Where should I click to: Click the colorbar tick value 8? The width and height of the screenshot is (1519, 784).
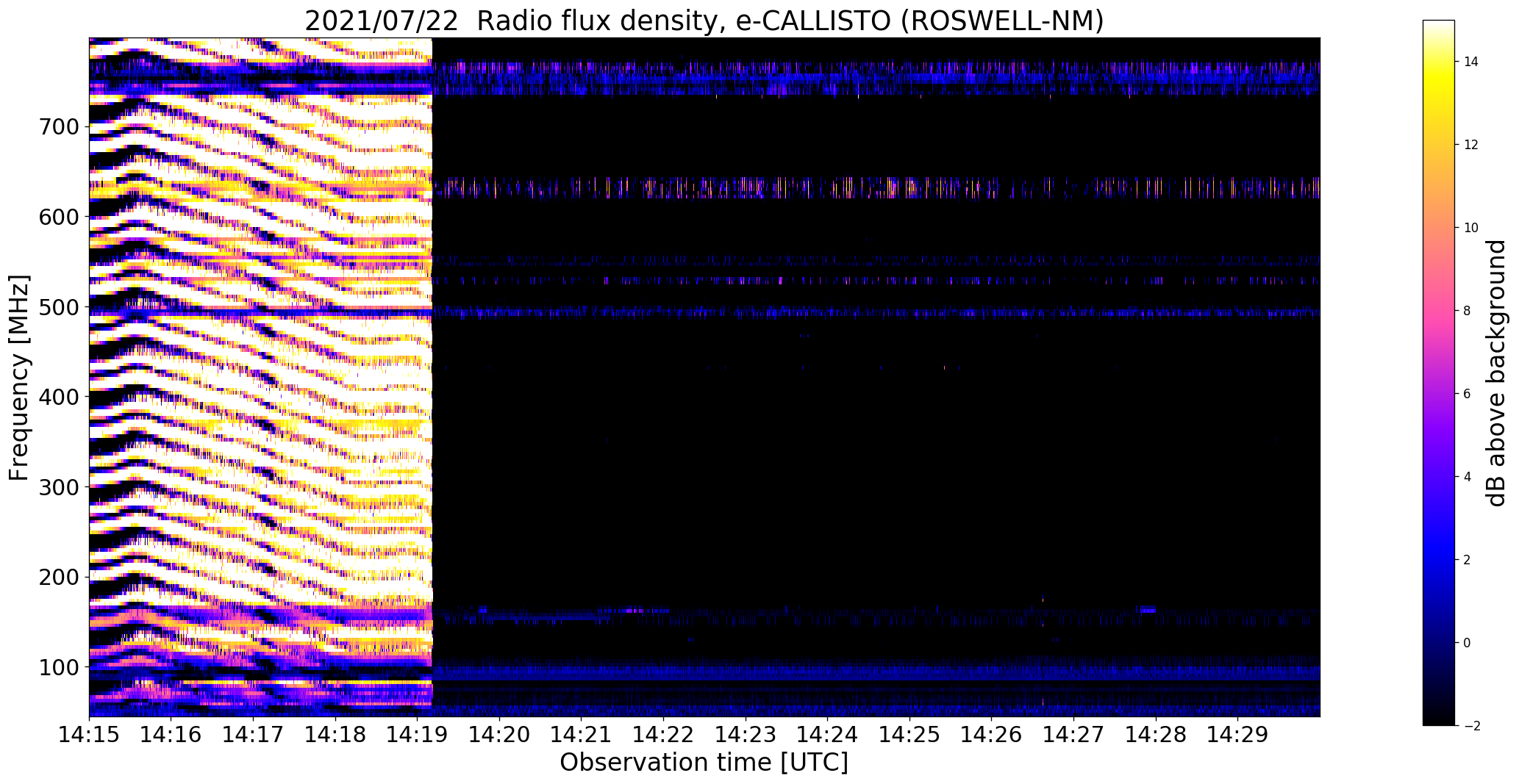(1468, 311)
